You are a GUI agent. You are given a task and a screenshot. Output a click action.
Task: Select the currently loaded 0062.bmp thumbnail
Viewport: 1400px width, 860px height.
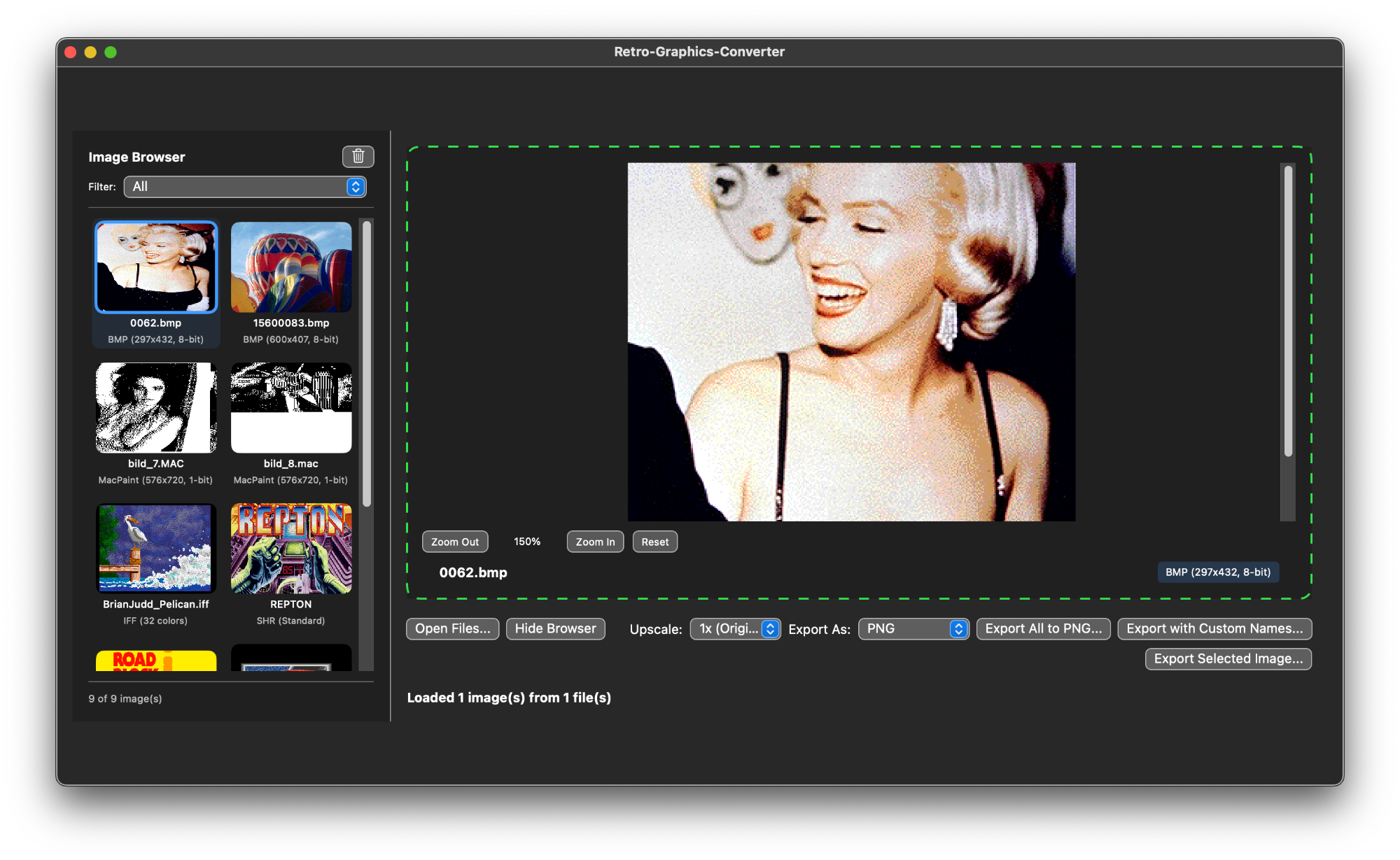pos(155,267)
